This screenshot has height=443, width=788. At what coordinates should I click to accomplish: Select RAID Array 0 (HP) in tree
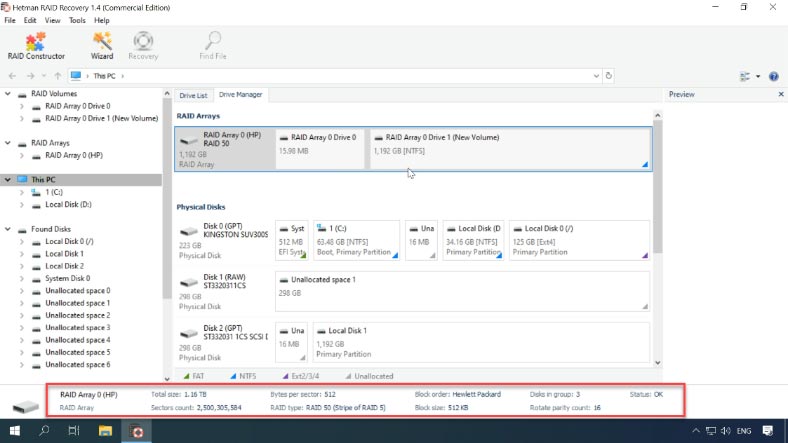(74, 156)
